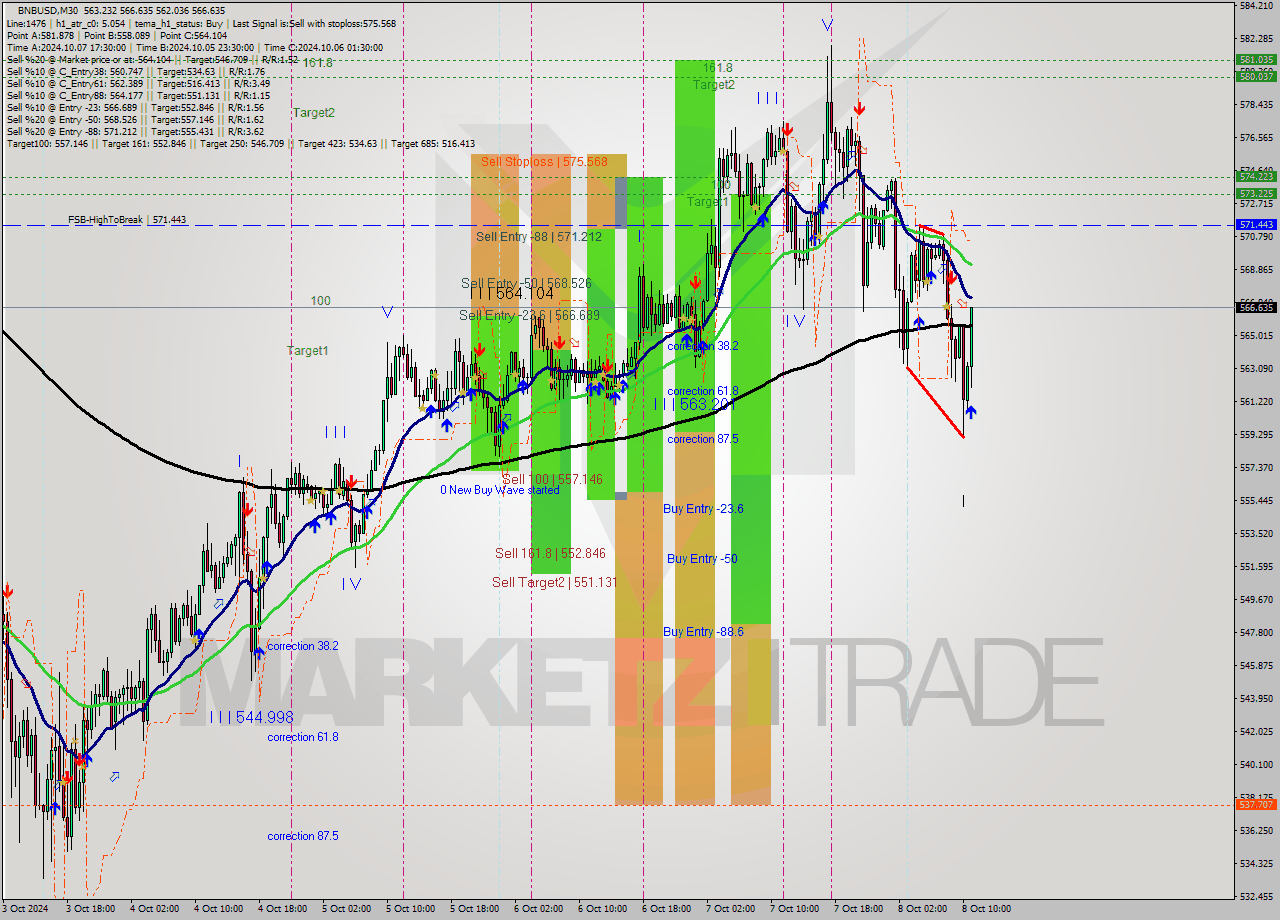Select the '0 New Buy Wave started' annotation
Image resolution: width=1280 pixels, height=920 pixels.
point(500,489)
